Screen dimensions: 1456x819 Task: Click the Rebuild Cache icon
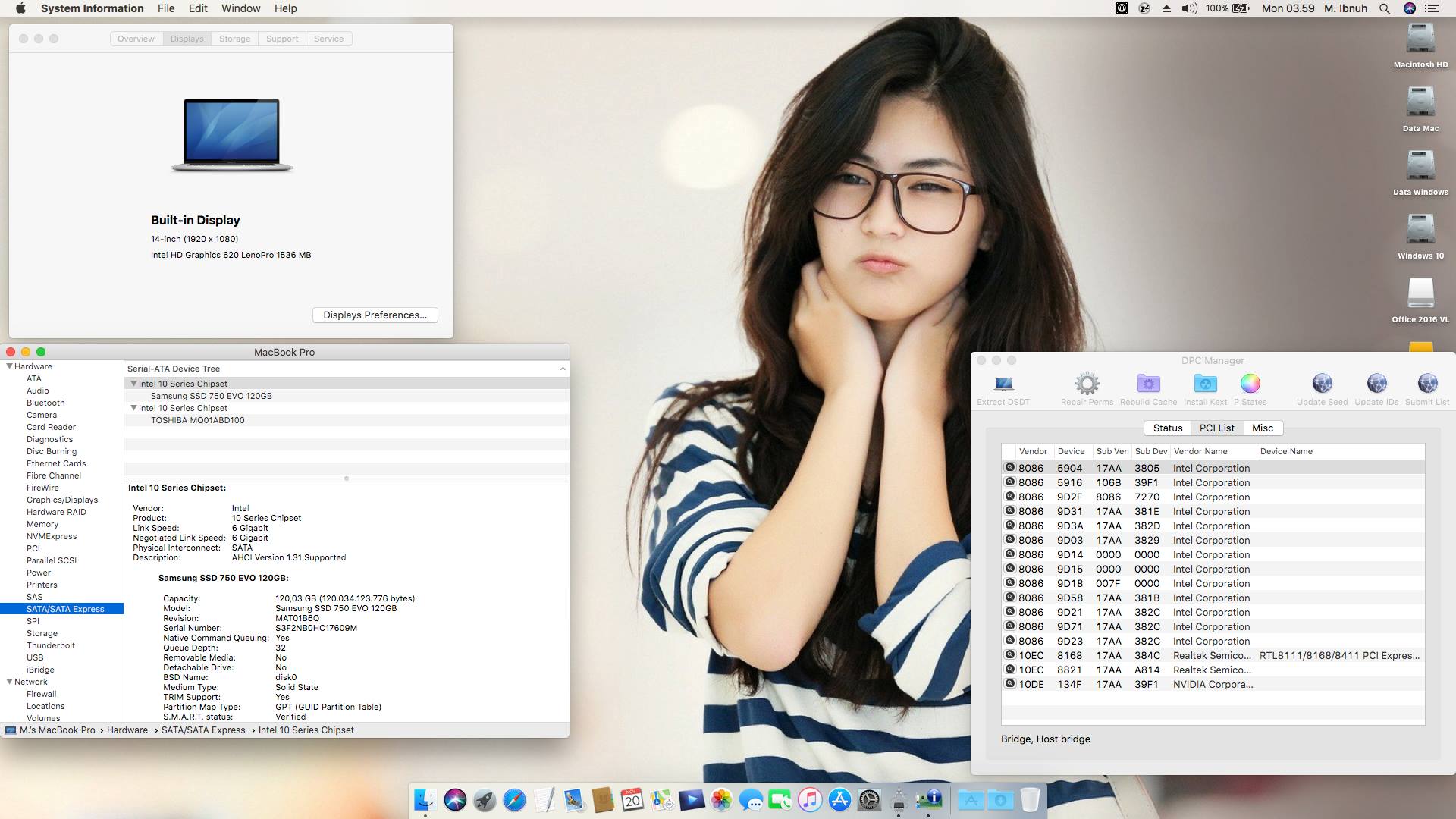pyautogui.click(x=1148, y=384)
